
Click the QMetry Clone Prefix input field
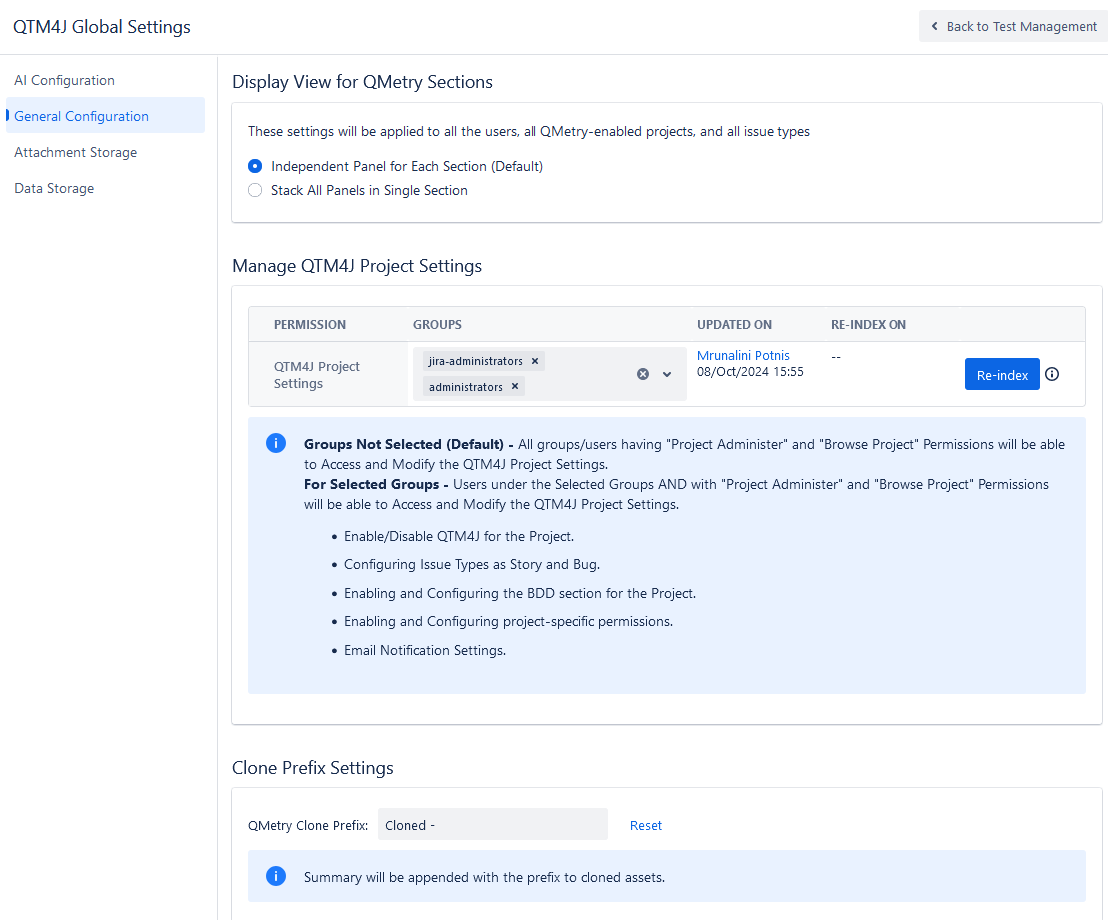[x=492, y=824]
